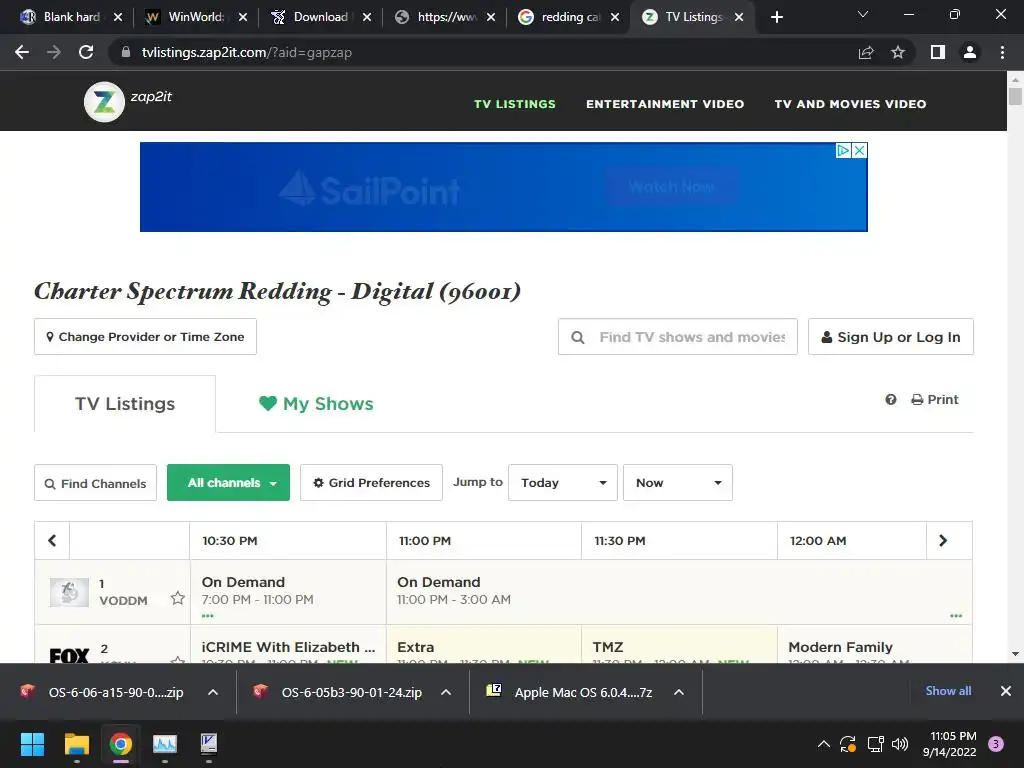Click the AdChoices icon on banner
The width and height of the screenshot is (1024, 768).
click(844, 150)
